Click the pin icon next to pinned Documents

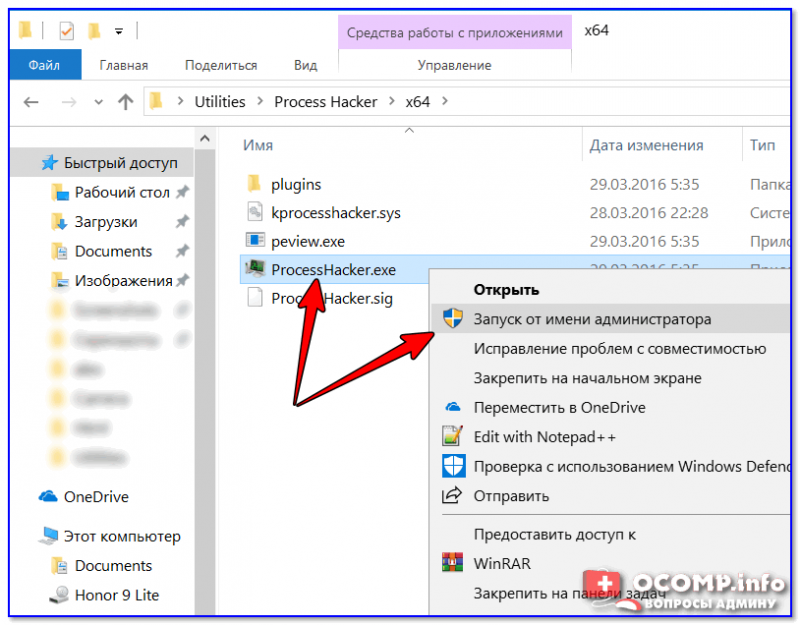(x=182, y=251)
